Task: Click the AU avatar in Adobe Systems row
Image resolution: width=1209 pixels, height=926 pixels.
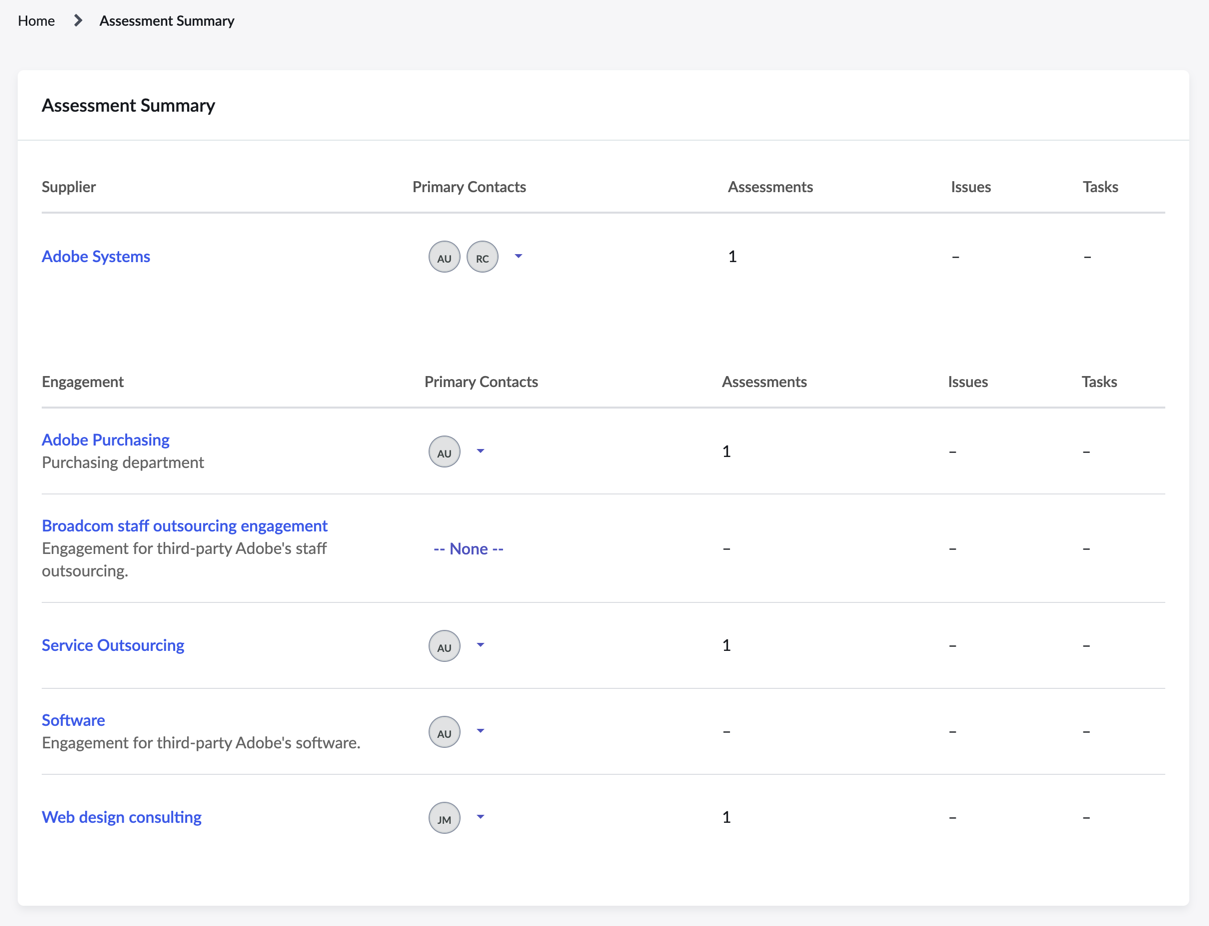Action: (444, 257)
